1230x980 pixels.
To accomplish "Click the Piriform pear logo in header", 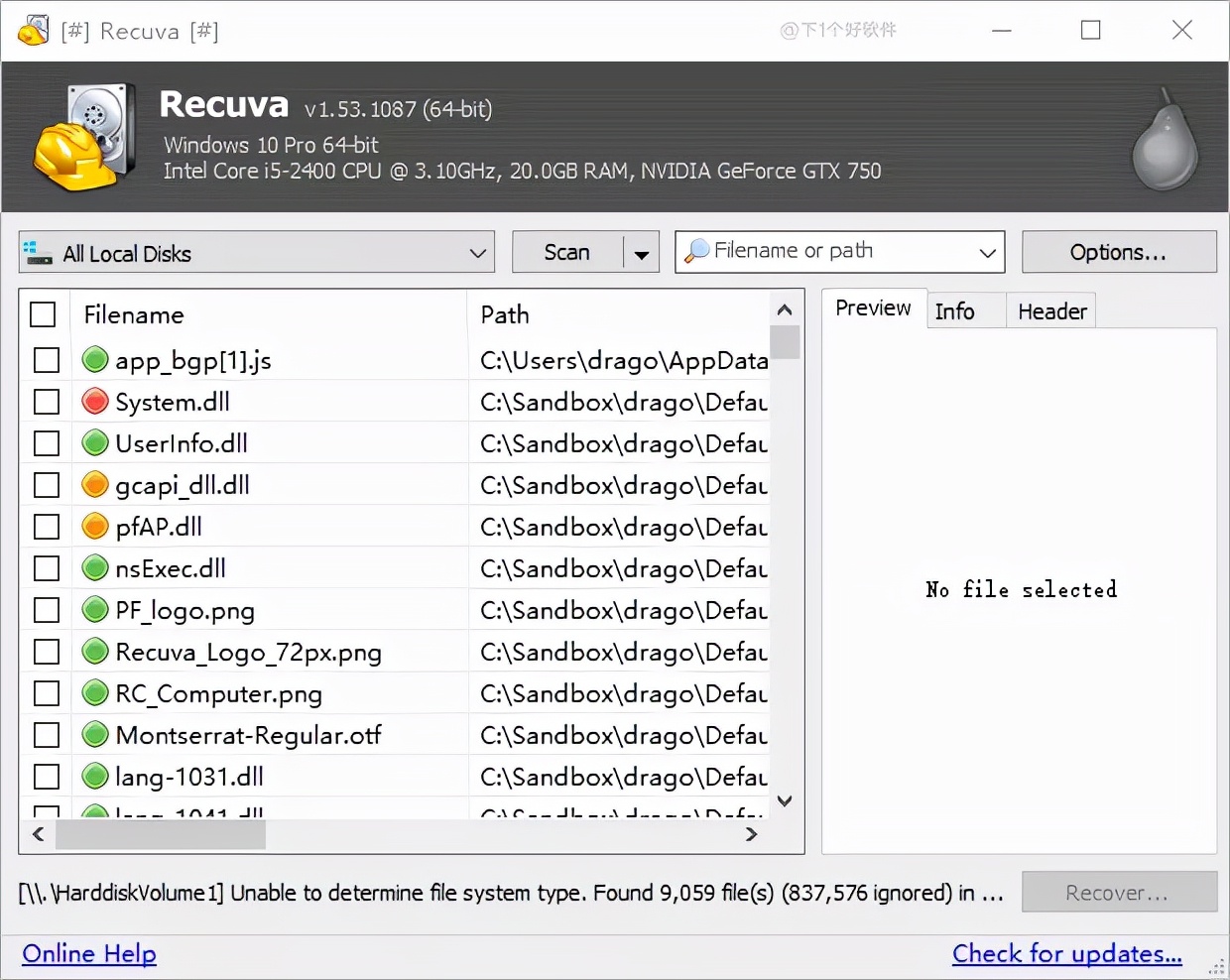I will (x=1165, y=140).
